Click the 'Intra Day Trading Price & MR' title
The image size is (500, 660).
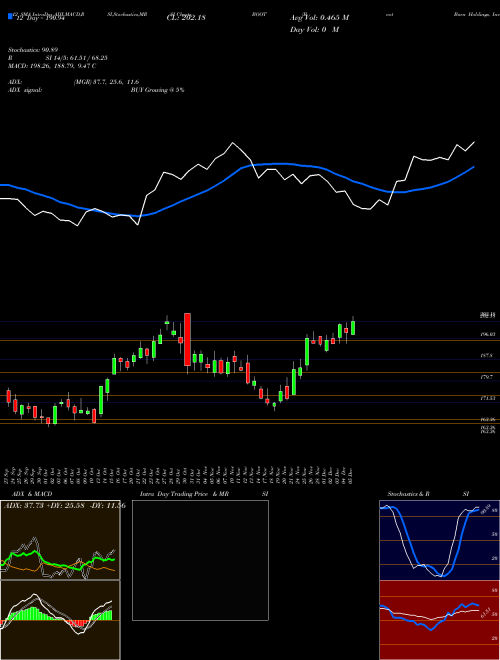pos(184,494)
